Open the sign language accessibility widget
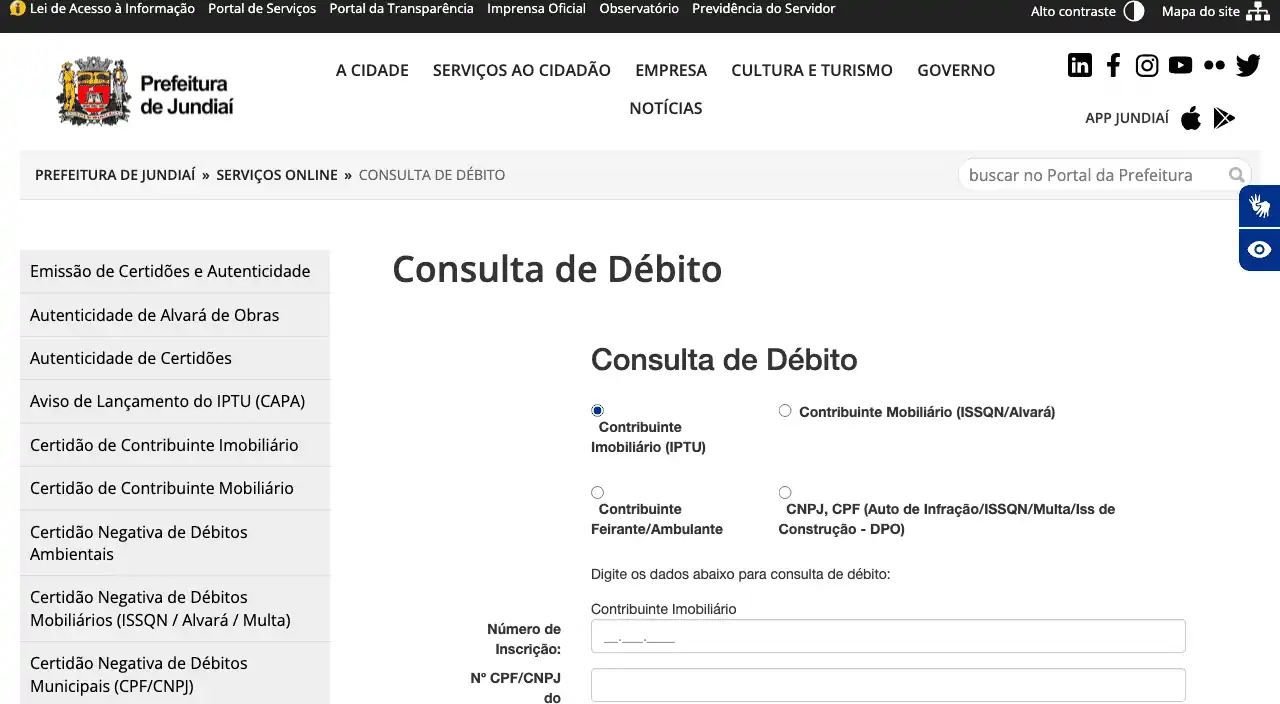Image resolution: width=1280 pixels, height=704 pixels. [1259, 207]
